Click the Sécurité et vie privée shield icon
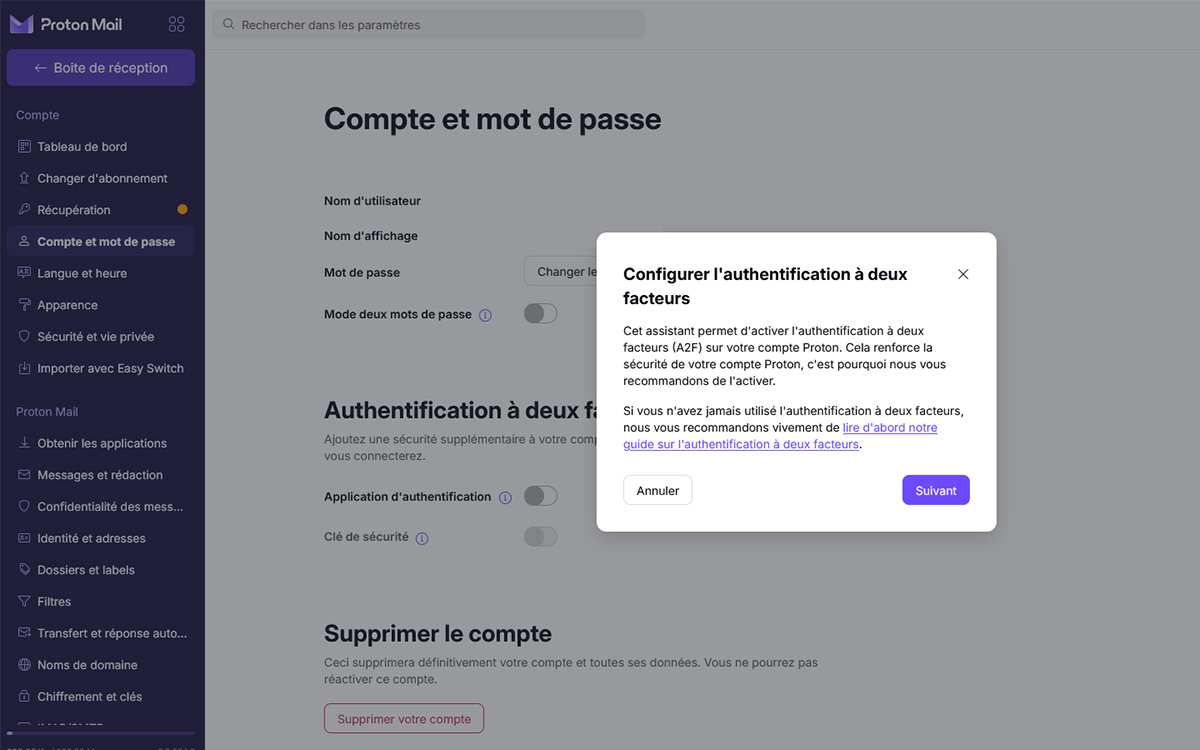The height and width of the screenshot is (750, 1200). tap(25, 336)
